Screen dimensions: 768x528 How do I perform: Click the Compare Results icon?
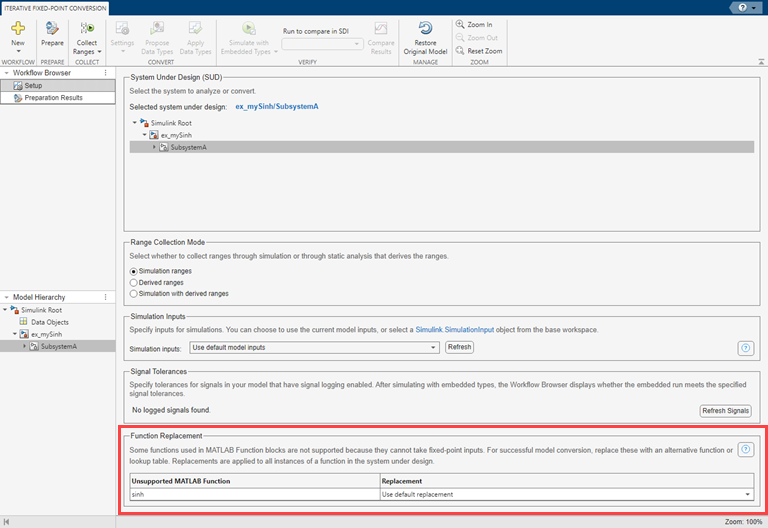pyautogui.click(x=381, y=28)
